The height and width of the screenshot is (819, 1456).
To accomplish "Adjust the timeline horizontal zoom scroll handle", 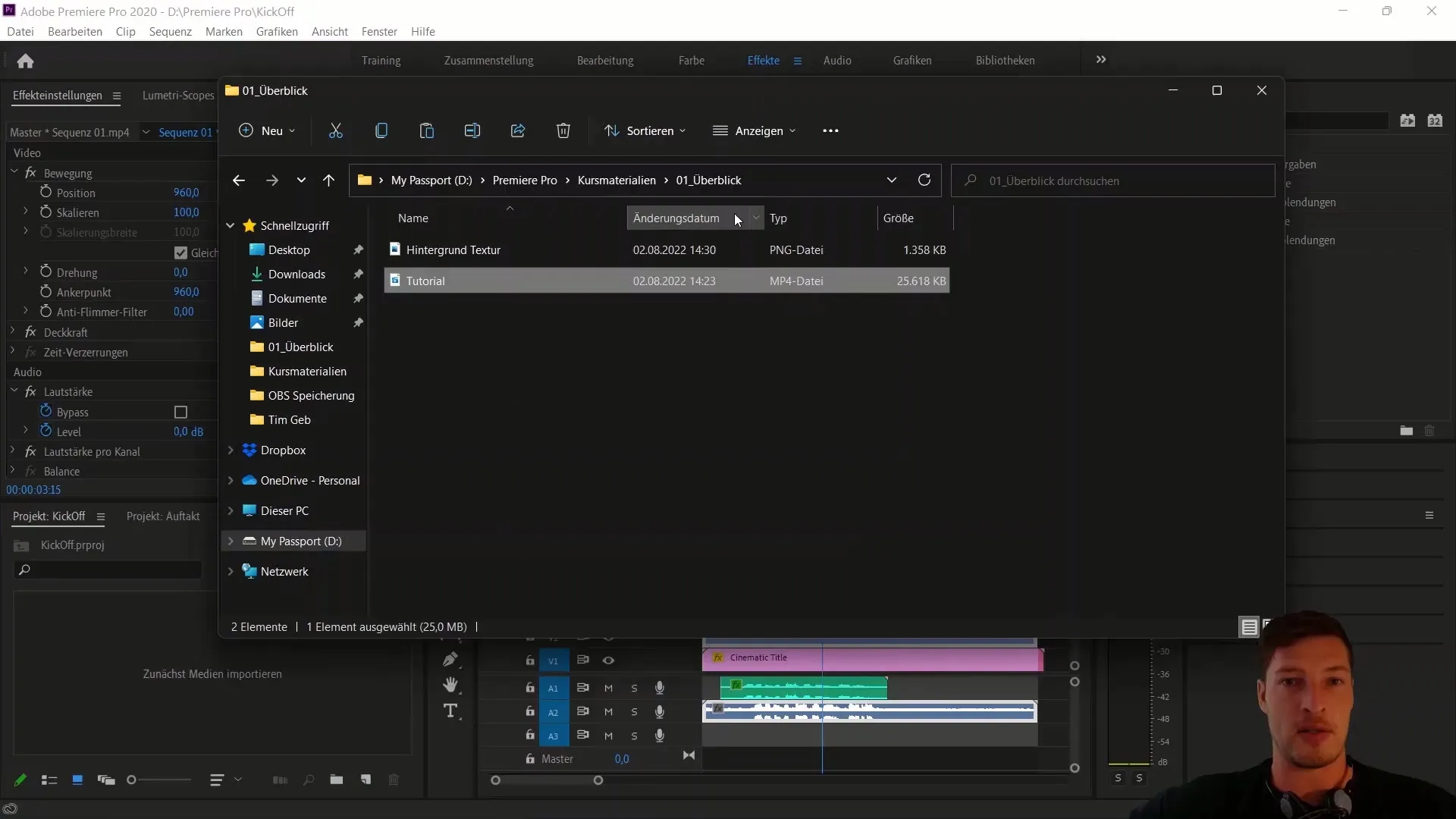I will (x=598, y=780).
